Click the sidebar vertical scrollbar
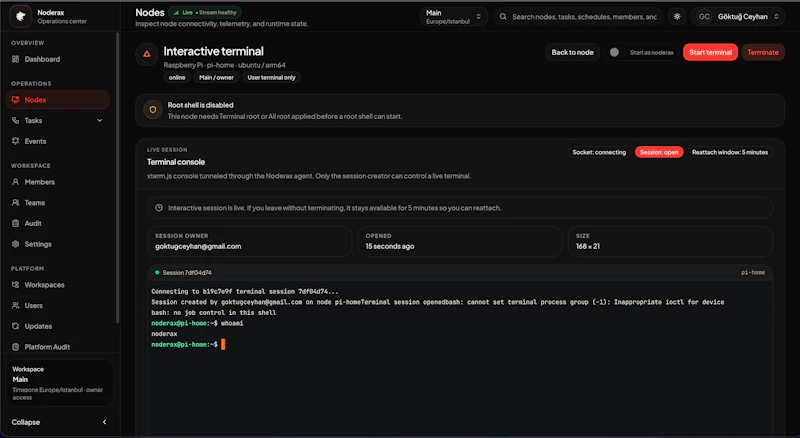 click(x=117, y=179)
